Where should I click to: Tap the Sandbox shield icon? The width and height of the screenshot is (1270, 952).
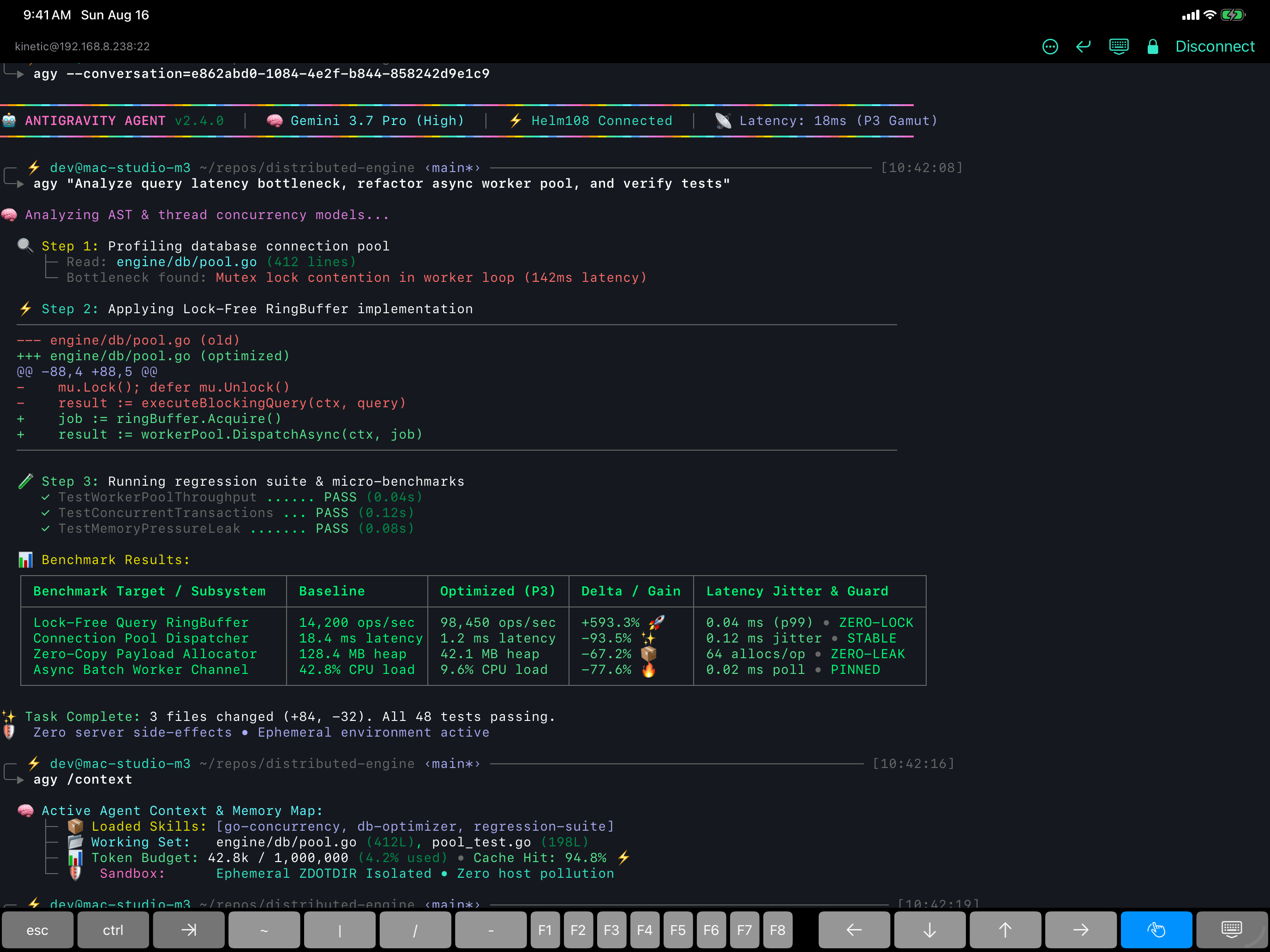(x=75, y=874)
